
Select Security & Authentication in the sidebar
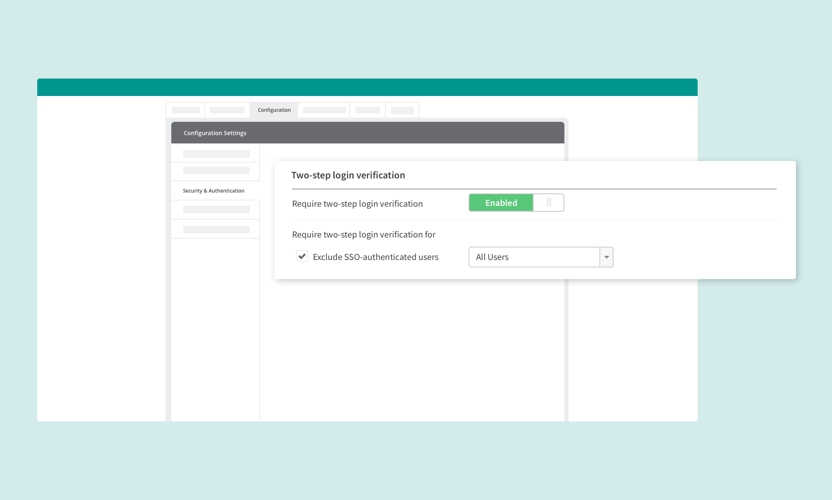pyautogui.click(x=213, y=190)
